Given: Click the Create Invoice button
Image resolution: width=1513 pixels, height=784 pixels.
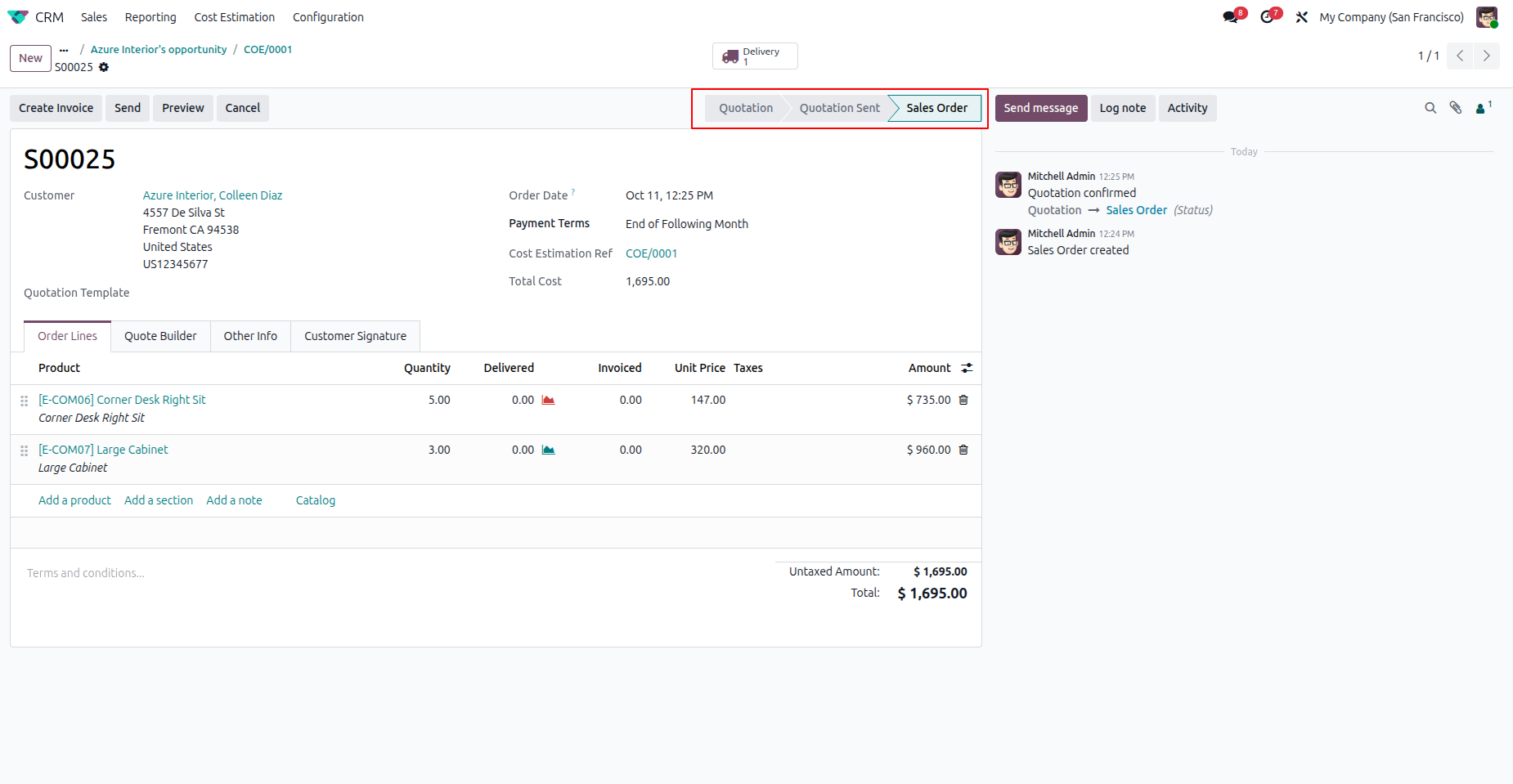Looking at the screenshot, I should [x=56, y=108].
